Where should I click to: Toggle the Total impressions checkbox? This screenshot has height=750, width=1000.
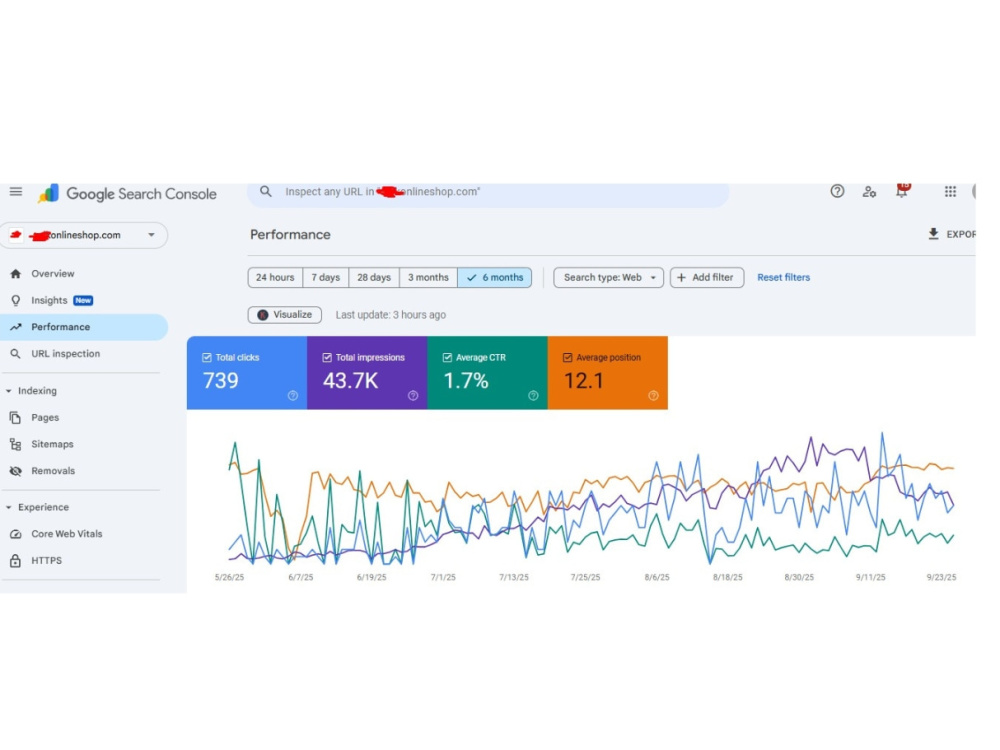point(327,358)
